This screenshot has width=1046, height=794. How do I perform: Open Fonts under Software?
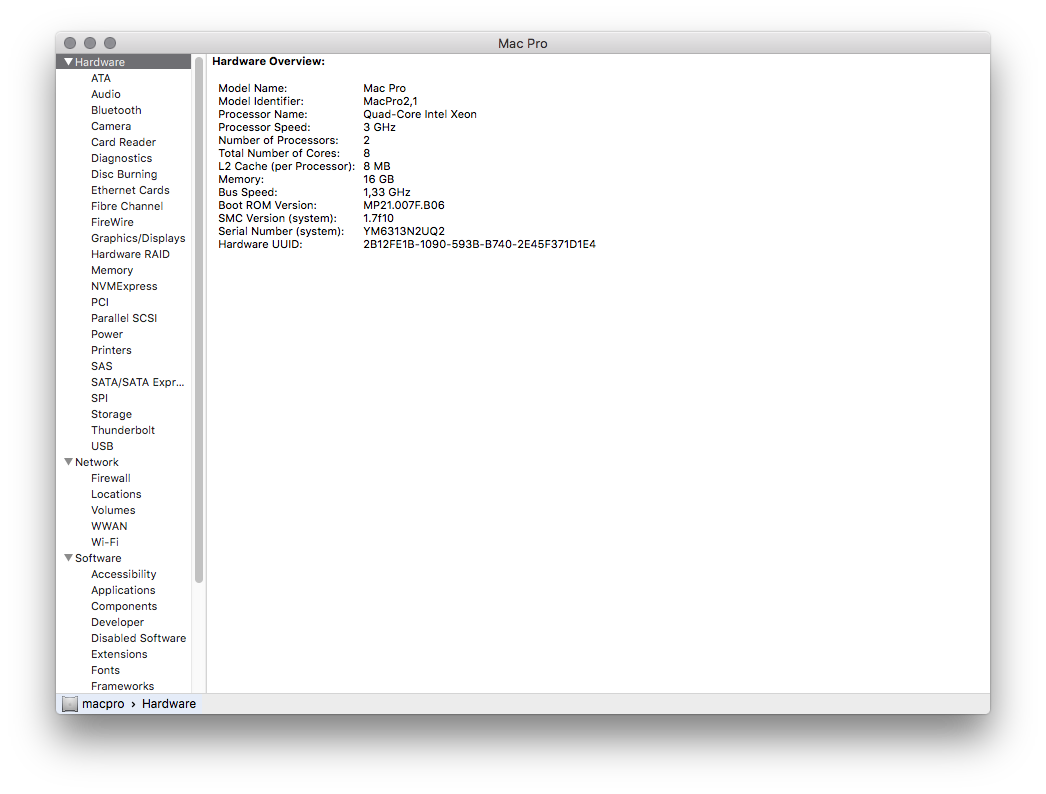(105, 671)
